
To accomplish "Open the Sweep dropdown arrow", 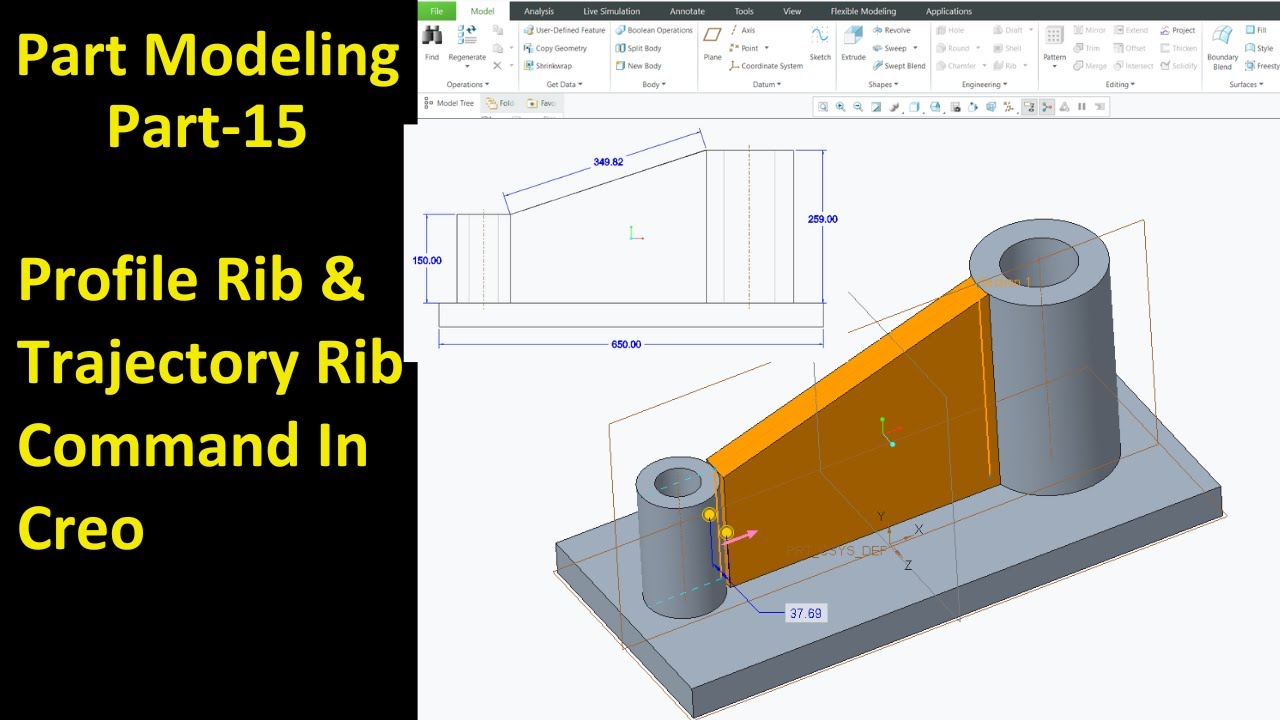I will [916, 48].
